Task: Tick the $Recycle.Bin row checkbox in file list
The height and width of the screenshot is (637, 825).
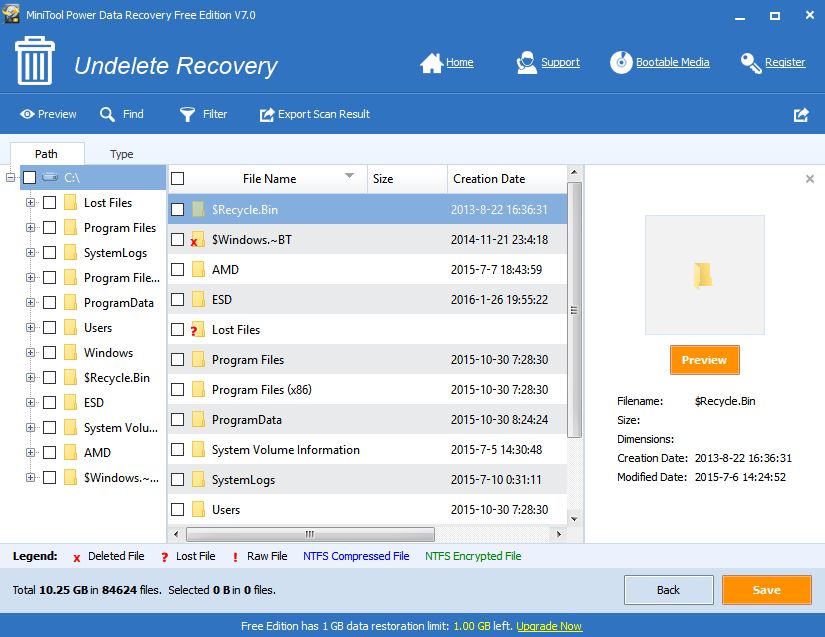Action: coord(178,209)
